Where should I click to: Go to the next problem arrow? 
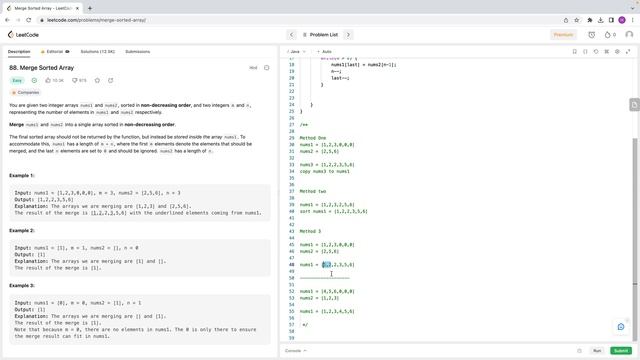pos(348,35)
